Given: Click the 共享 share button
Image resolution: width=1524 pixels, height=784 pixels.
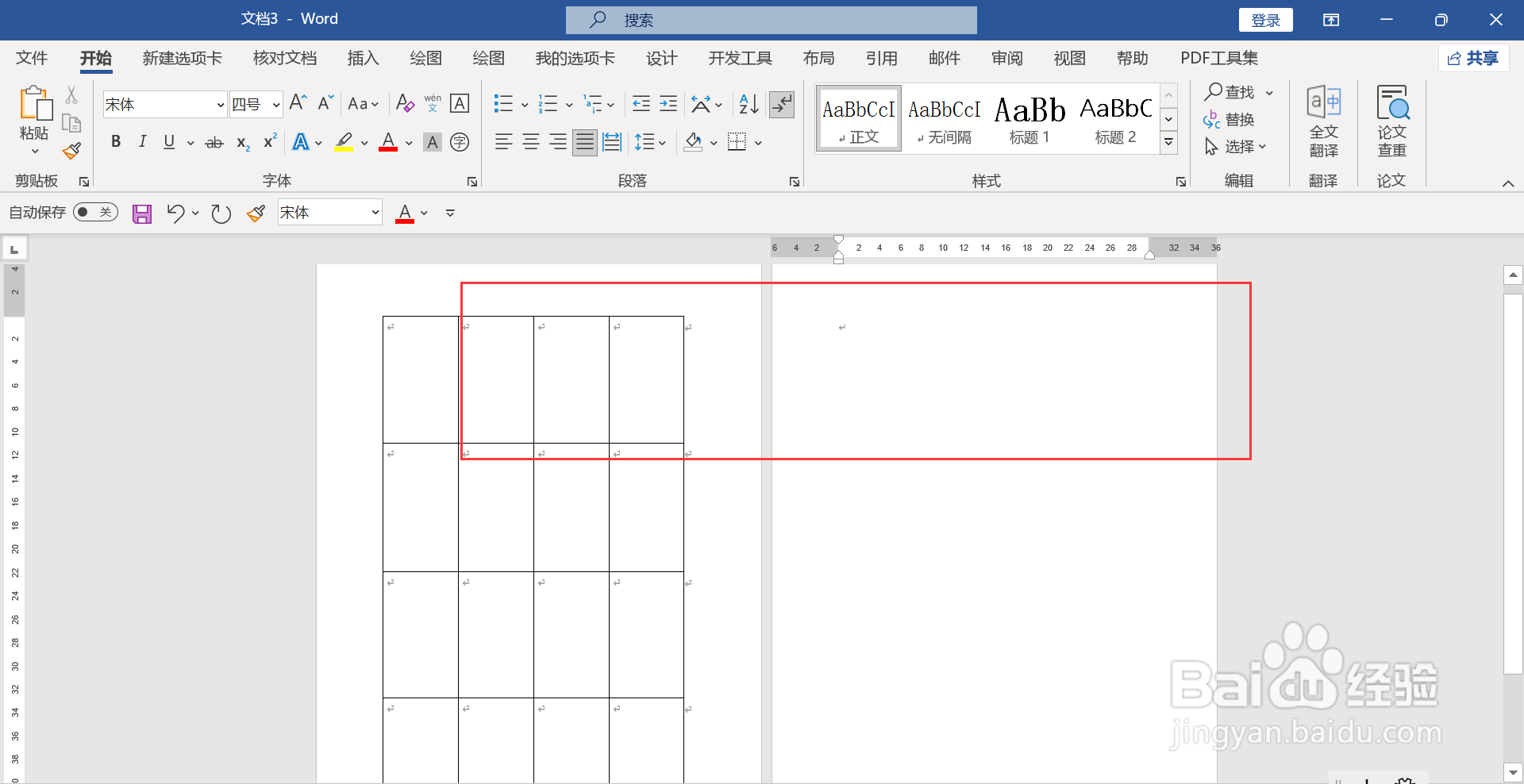Looking at the screenshot, I should point(1473,58).
